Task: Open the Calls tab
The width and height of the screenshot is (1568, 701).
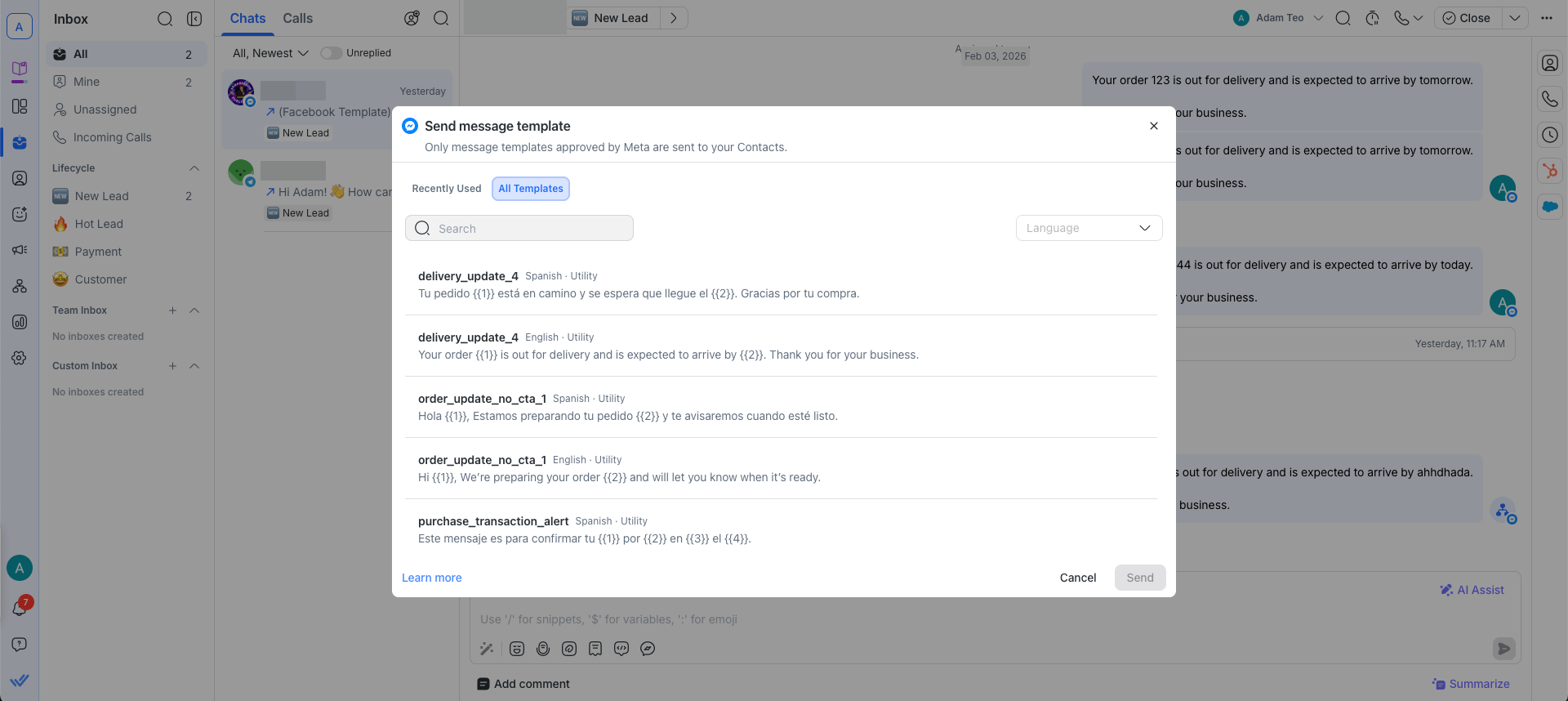Action: point(297,18)
